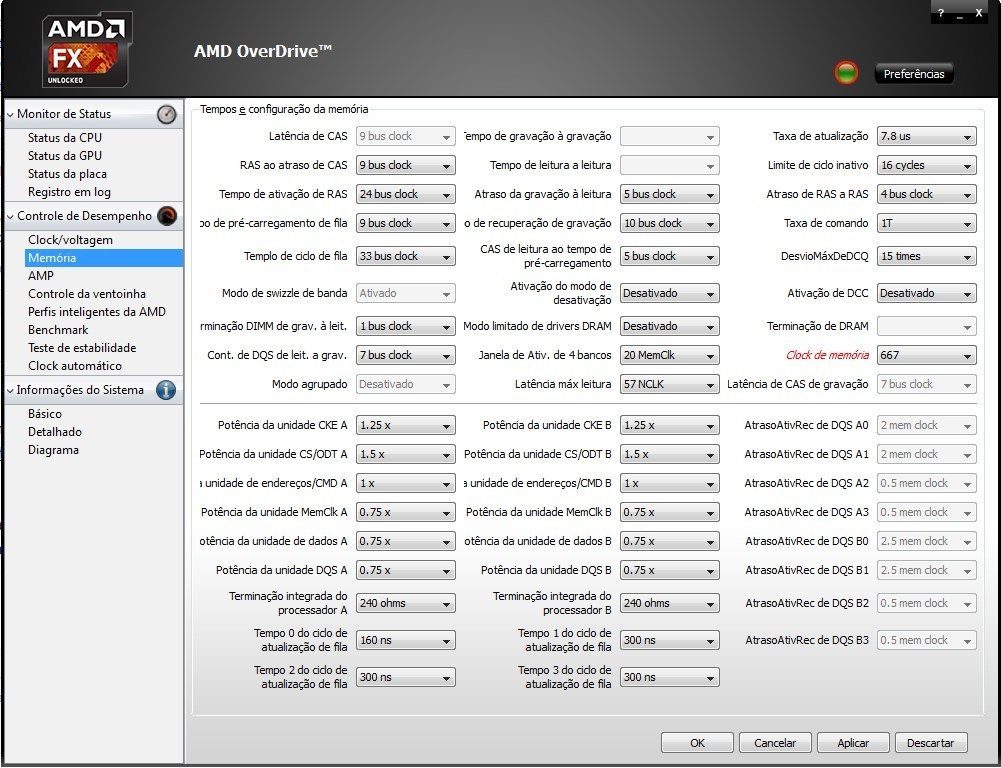Click the Preferências button
This screenshot has height=768, width=1001.
click(914, 74)
